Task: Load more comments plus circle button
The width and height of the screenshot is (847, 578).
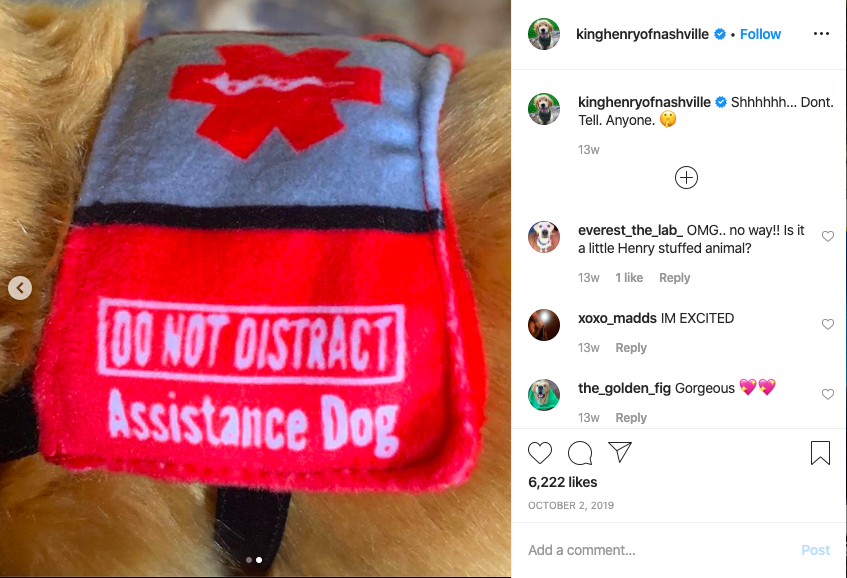Action: tap(686, 178)
